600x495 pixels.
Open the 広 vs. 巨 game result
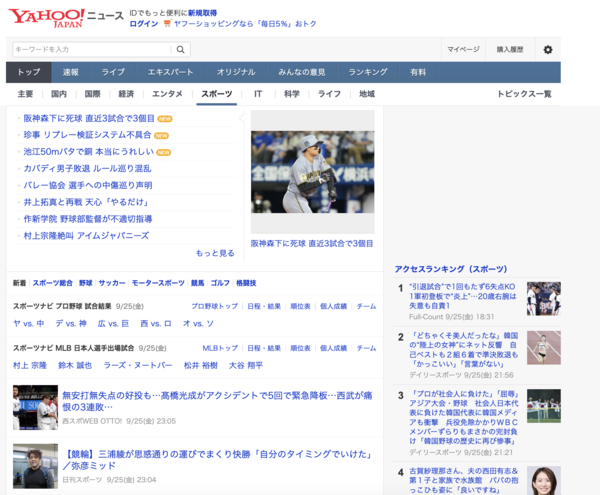click(113, 324)
